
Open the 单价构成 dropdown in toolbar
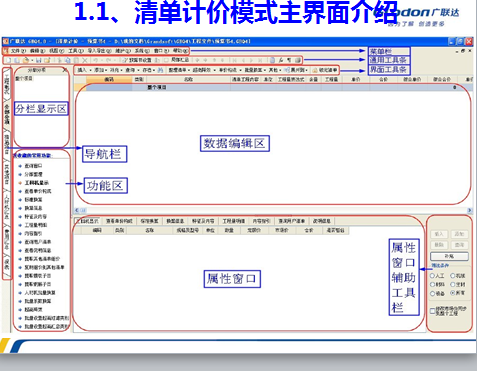(x=229, y=70)
